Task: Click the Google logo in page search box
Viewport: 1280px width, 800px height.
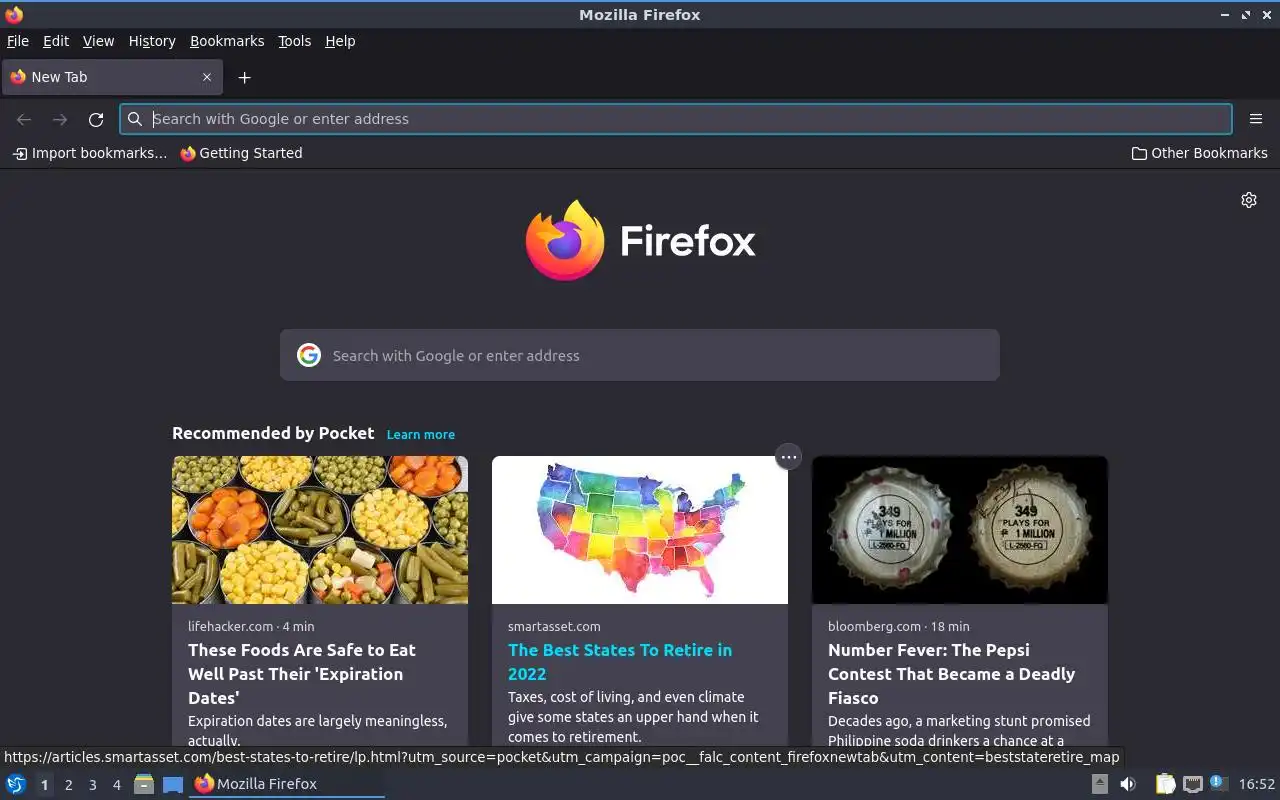Action: 309,355
